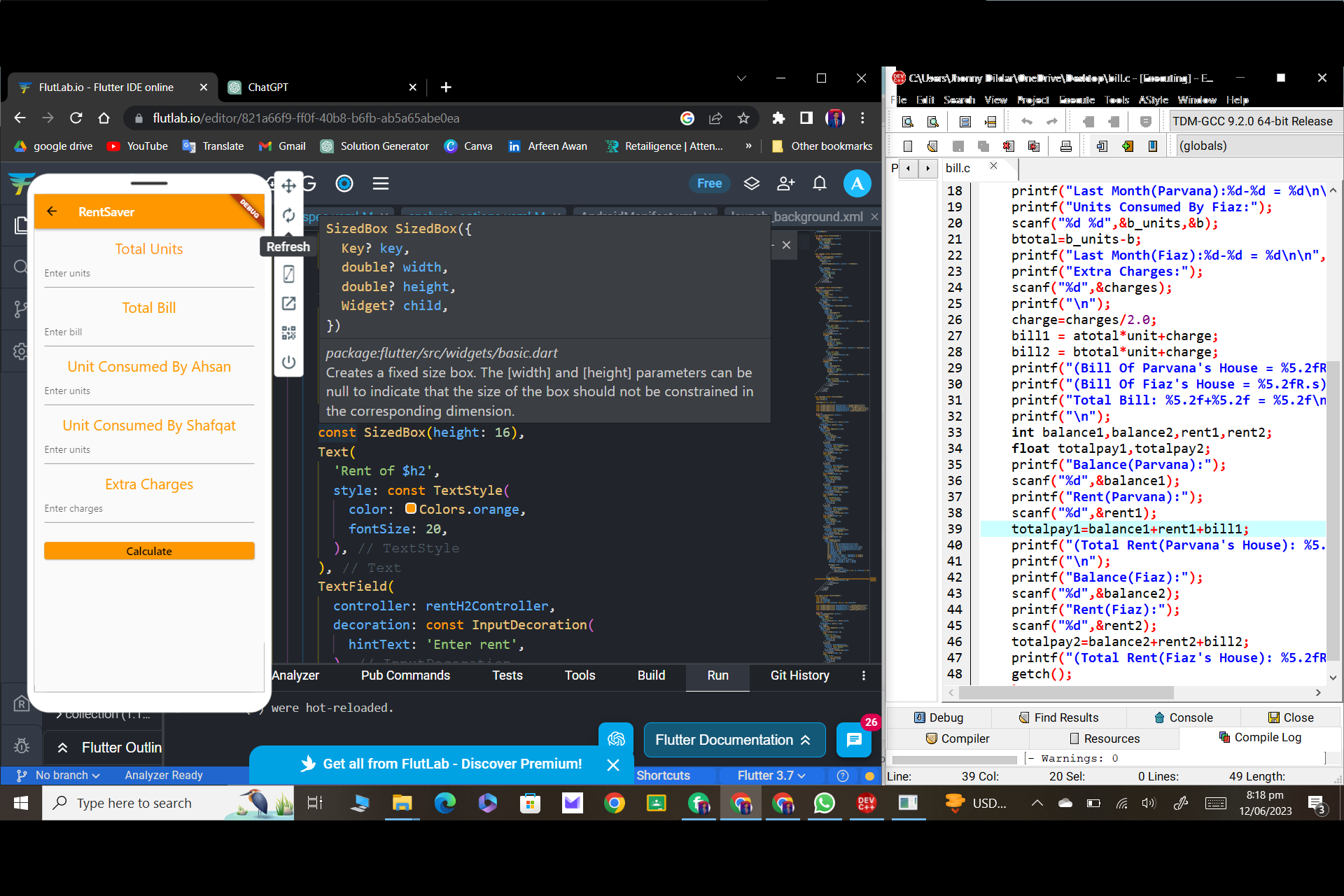The width and height of the screenshot is (1344, 896).
Task: Click the Total Units input field
Action: tap(149, 274)
